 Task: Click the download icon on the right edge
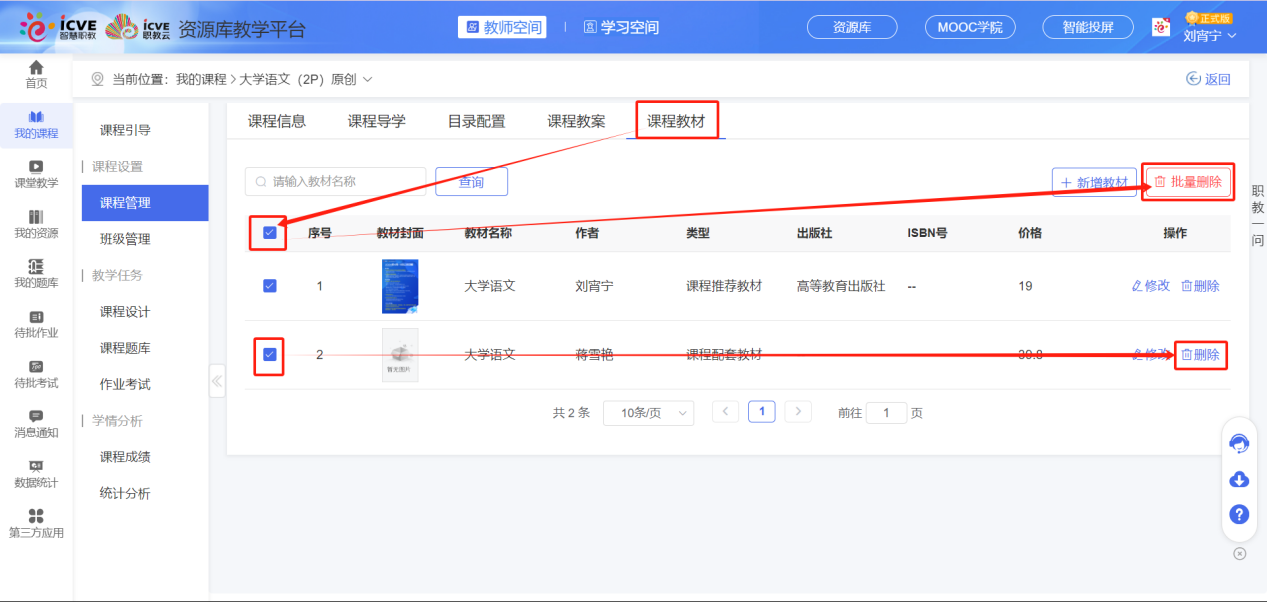pyautogui.click(x=1238, y=479)
